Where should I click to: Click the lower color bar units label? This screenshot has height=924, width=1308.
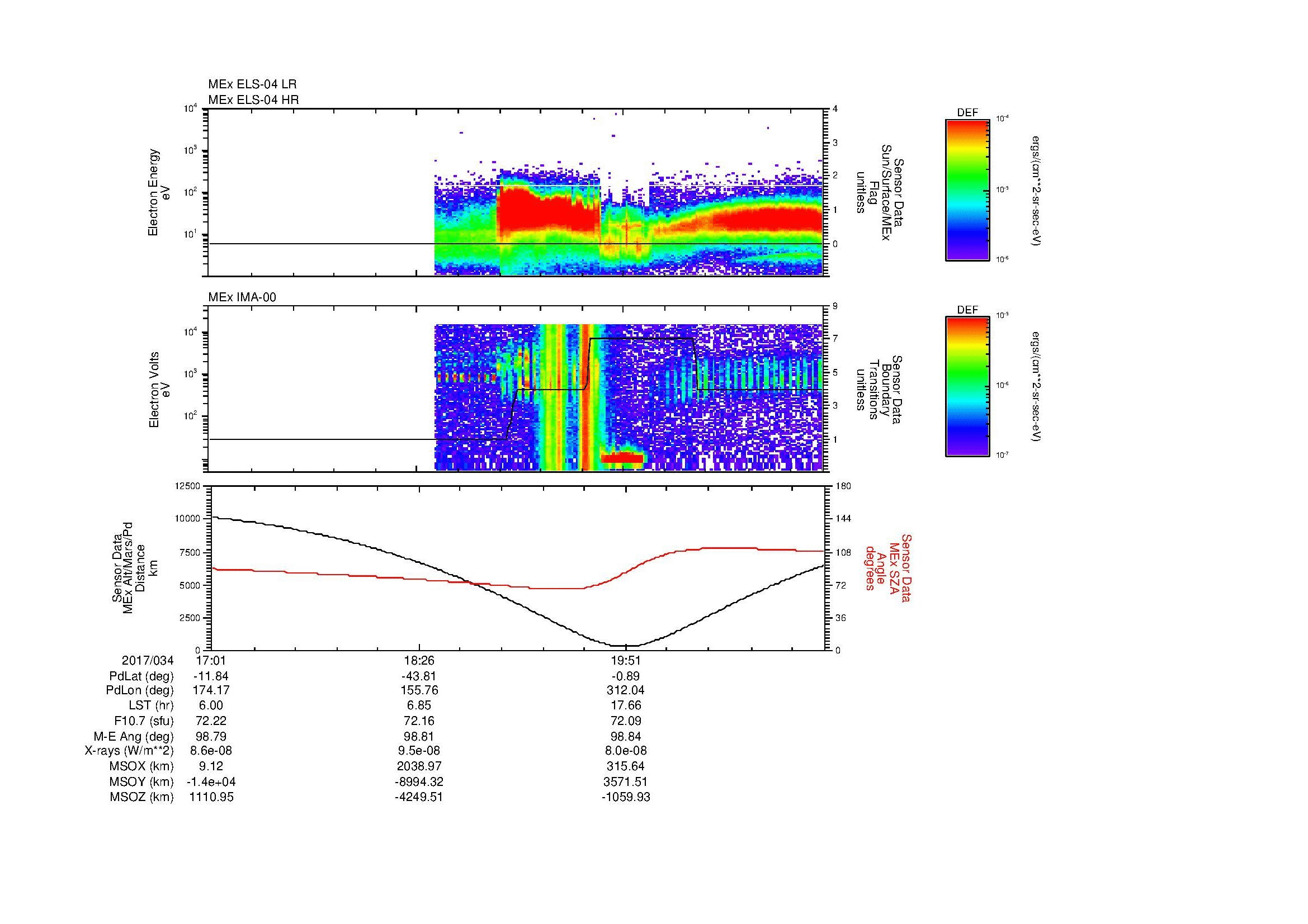(1037, 387)
